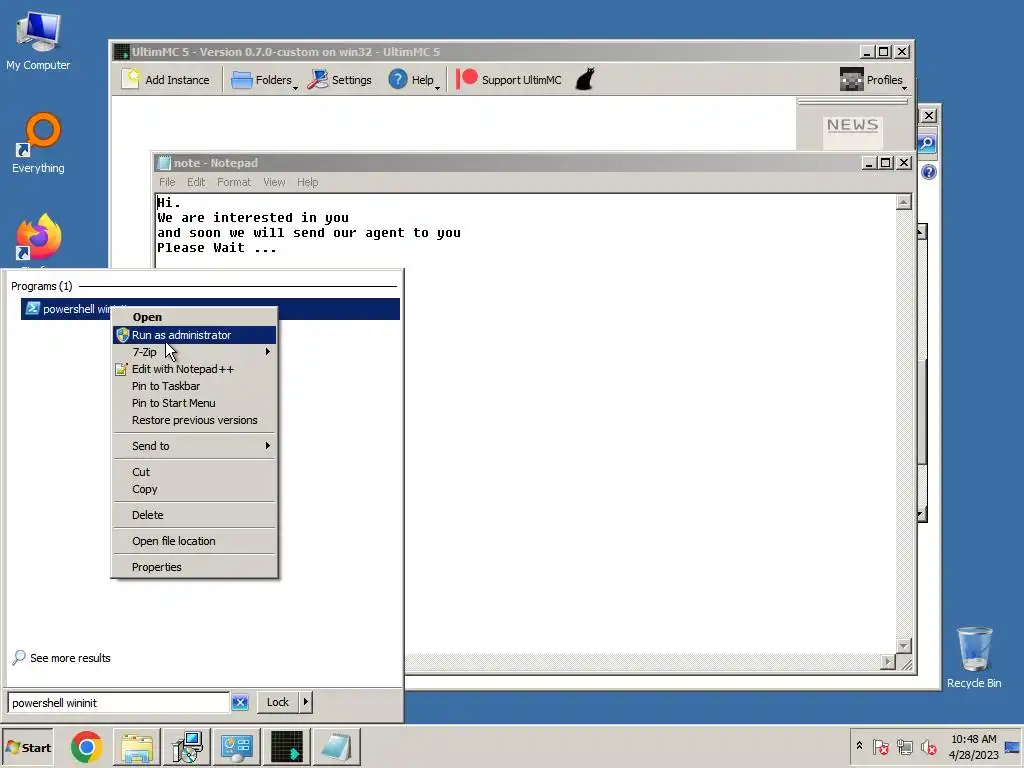1024x768 pixels.
Task: Open the Notepad File menu
Action: (167, 182)
